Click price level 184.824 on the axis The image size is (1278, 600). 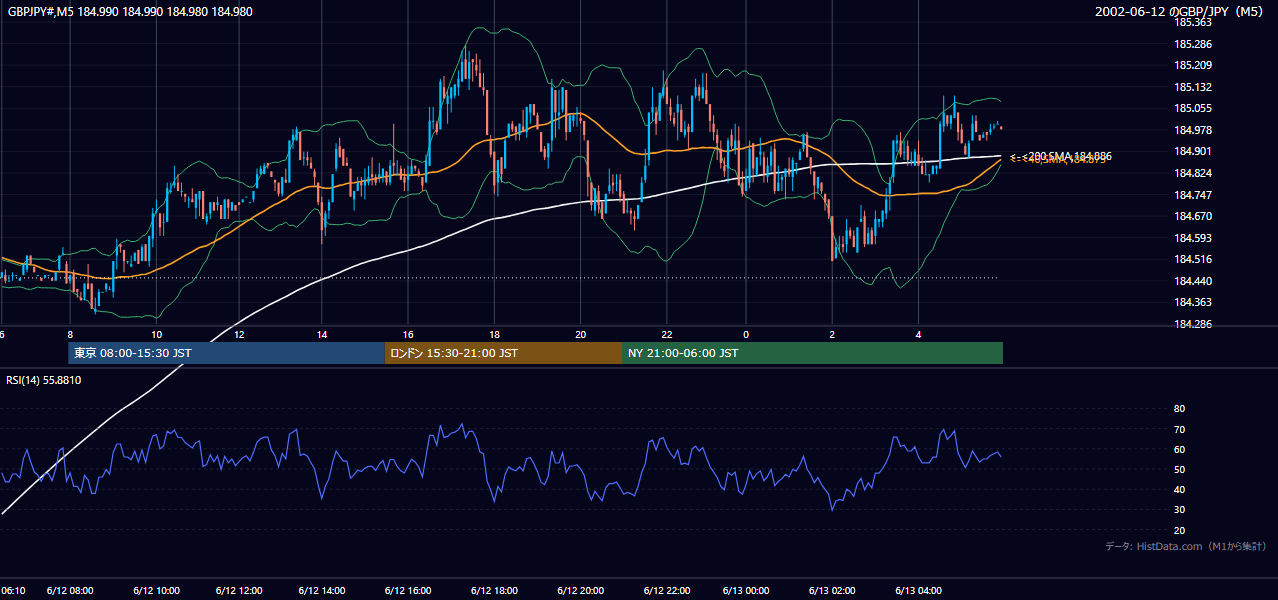[x=1193, y=173]
